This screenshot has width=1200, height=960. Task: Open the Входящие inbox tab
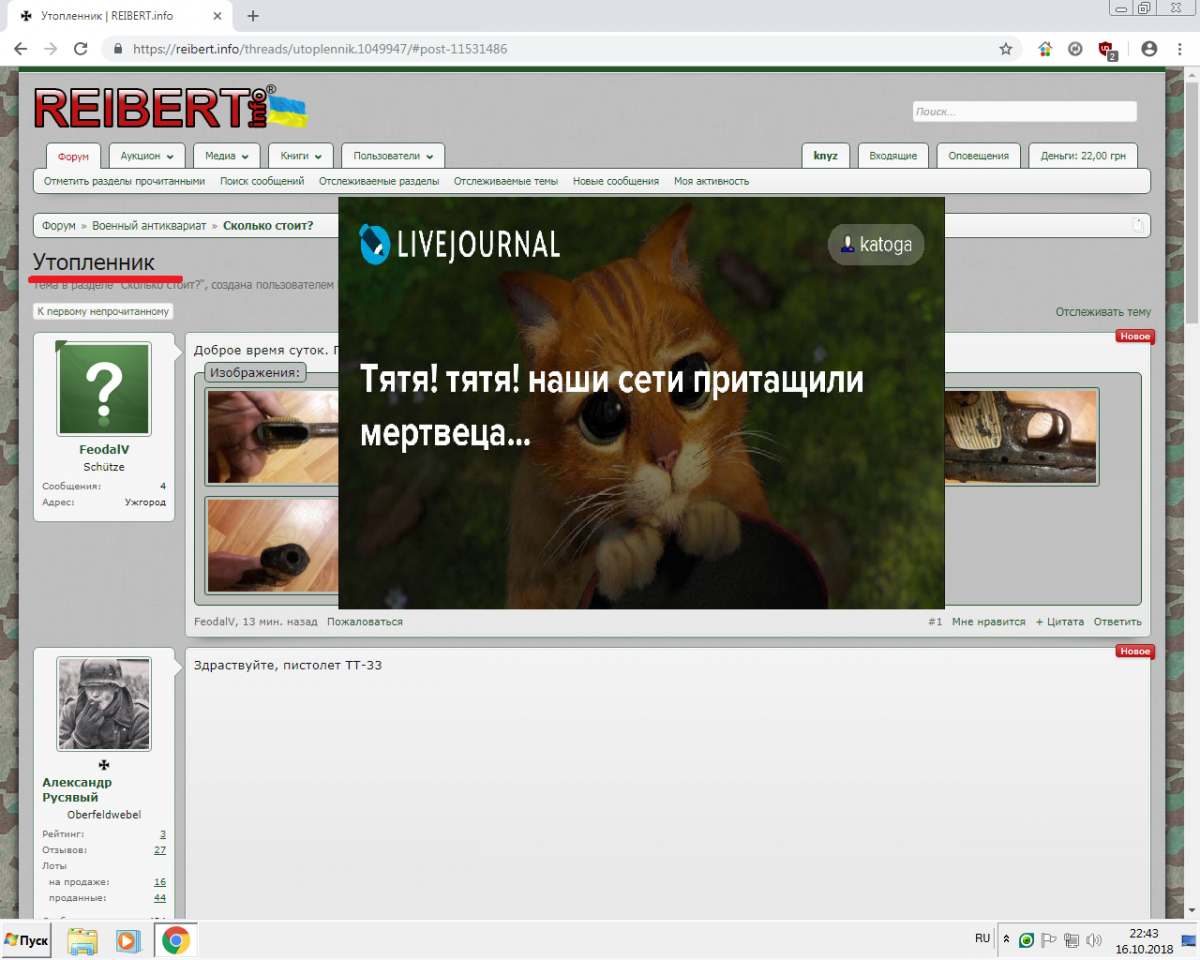[893, 156]
